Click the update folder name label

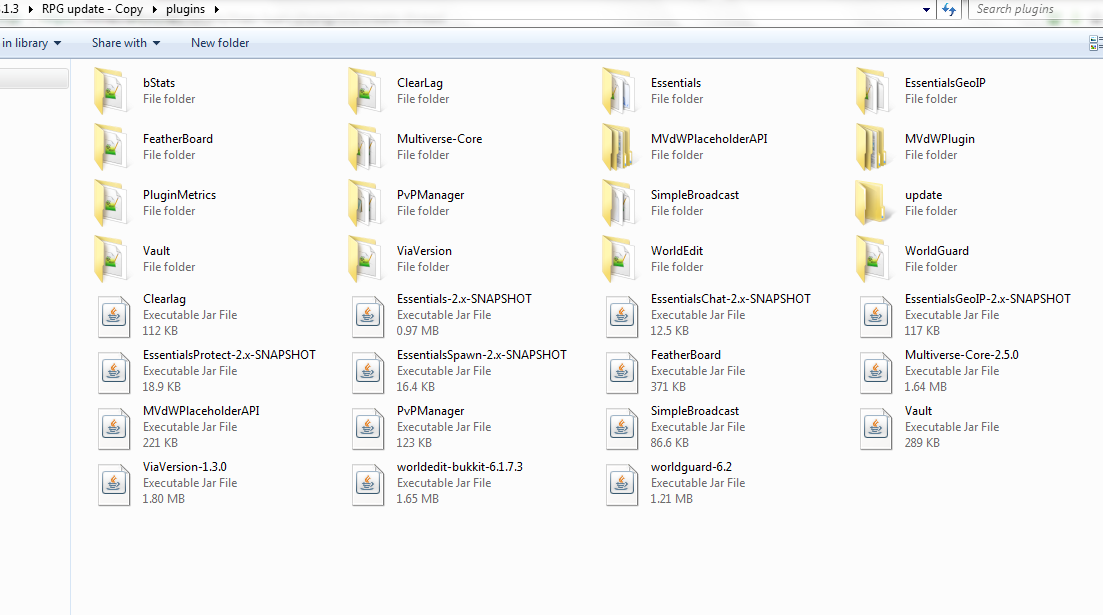pyautogui.click(x=924, y=195)
